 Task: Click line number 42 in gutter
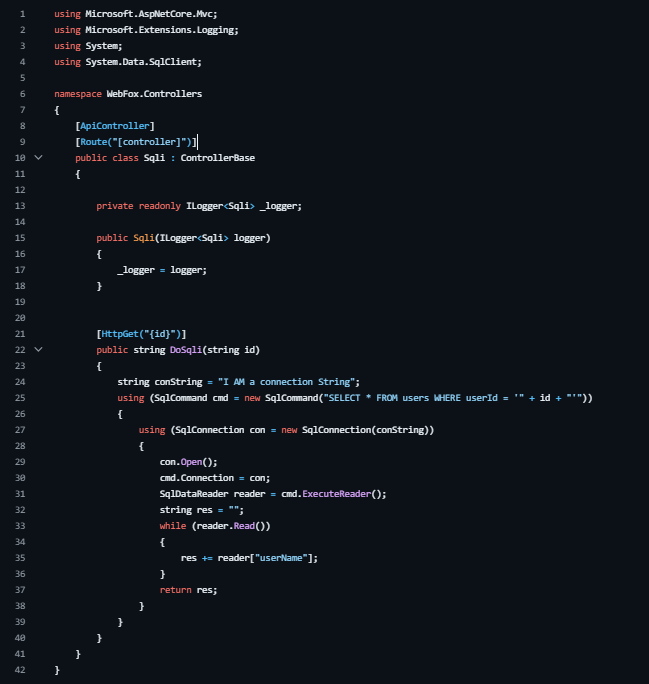(20, 670)
